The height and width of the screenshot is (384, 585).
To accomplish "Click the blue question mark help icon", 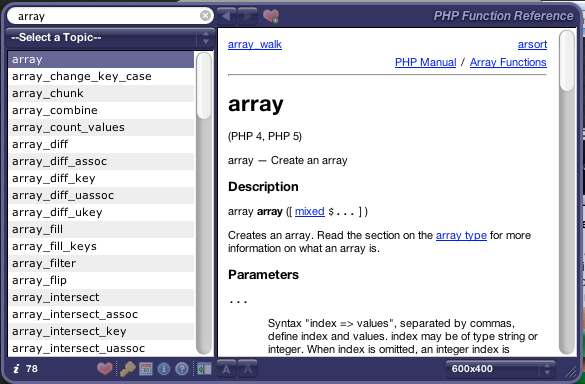I will (182, 369).
